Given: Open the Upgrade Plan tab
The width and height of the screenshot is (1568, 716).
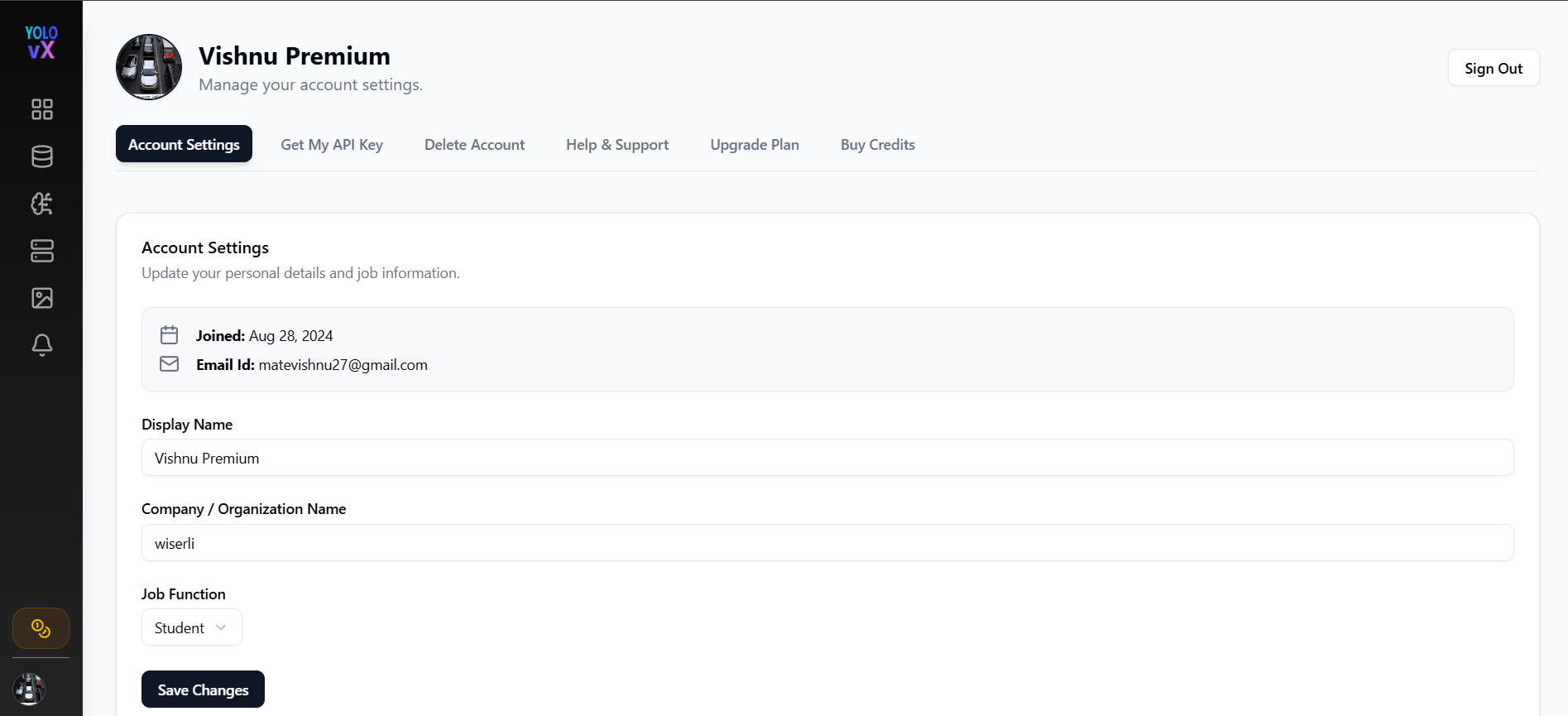Looking at the screenshot, I should [x=755, y=144].
